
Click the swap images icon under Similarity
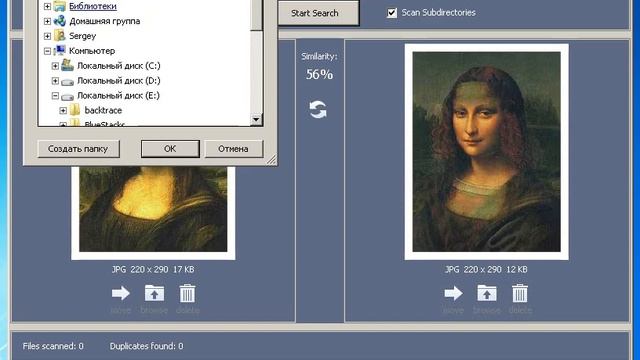pos(318,109)
